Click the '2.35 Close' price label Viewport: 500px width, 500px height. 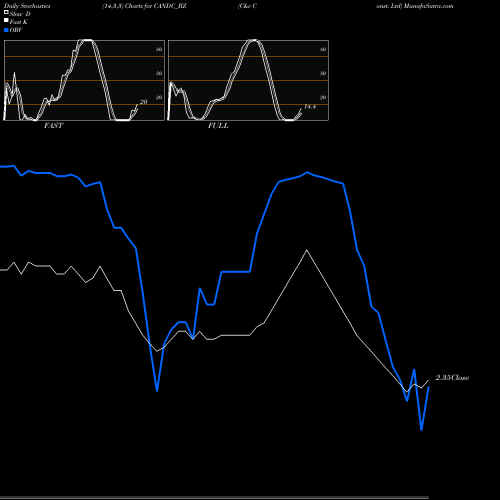(x=452, y=378)
